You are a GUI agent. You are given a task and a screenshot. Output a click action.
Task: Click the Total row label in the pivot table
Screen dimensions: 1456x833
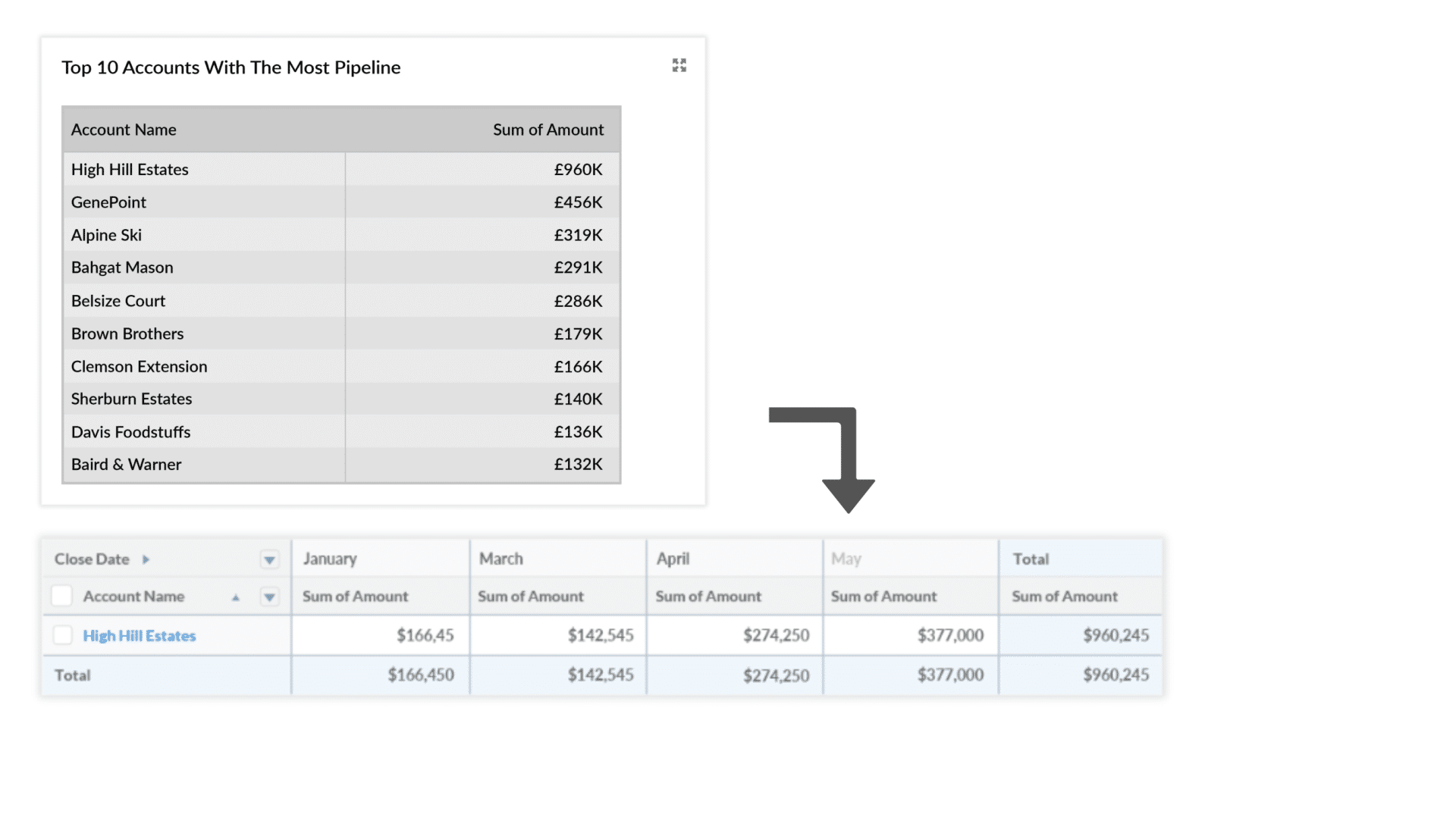tap(72, 675)
